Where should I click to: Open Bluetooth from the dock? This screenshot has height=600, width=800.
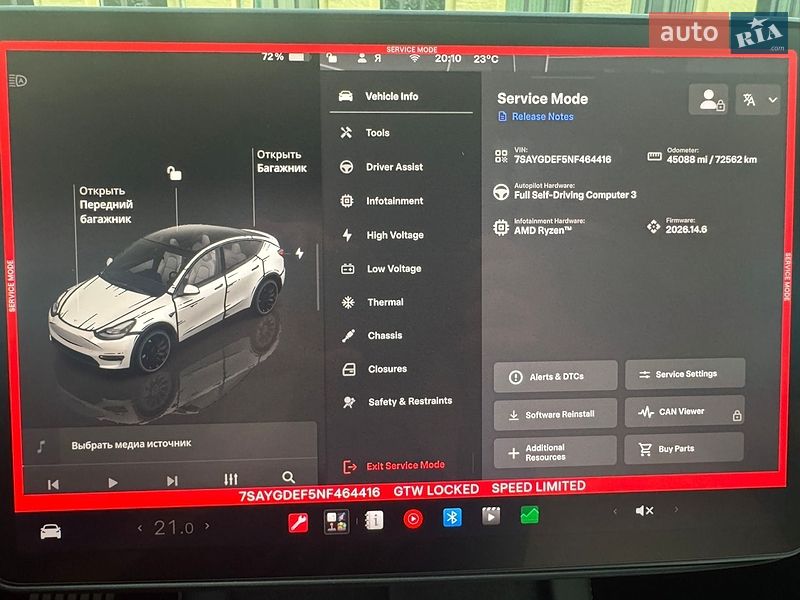[452, 518]
